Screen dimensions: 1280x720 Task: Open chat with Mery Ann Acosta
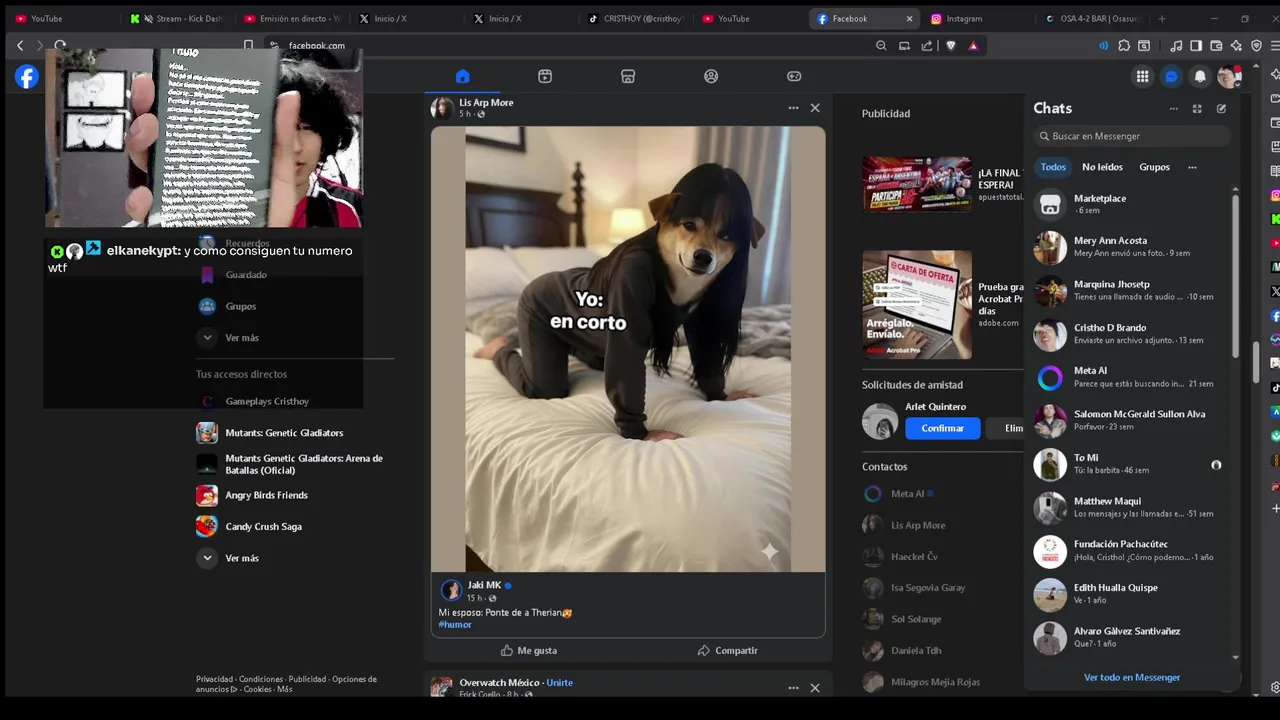coord(1130,247)
